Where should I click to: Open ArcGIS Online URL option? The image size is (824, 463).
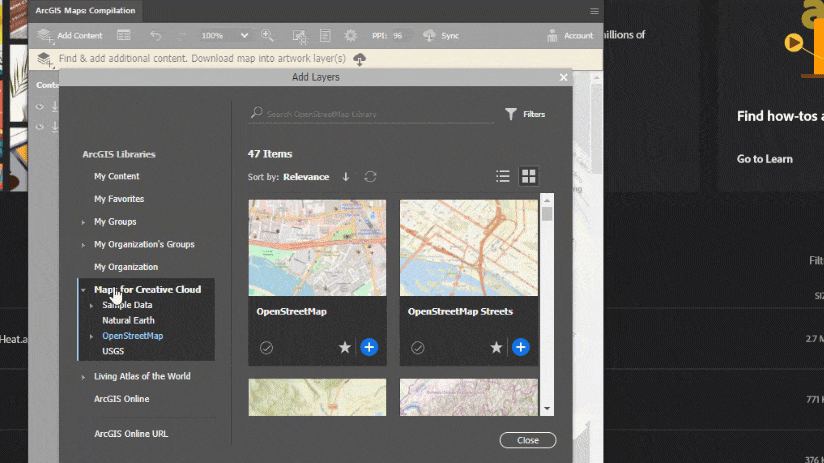(x=131, y=434)
